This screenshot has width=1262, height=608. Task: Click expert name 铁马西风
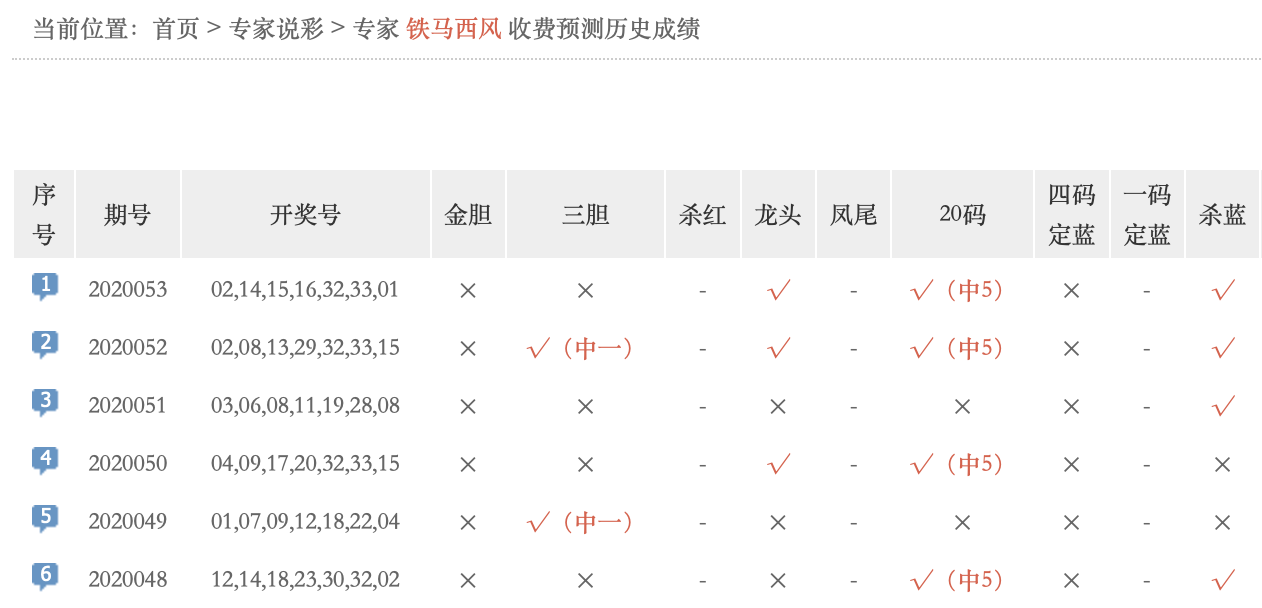(453, 29)
